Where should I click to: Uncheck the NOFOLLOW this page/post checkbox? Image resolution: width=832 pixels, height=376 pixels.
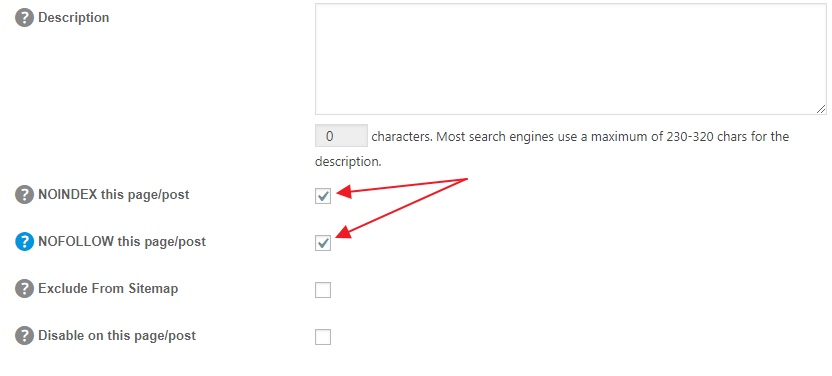tap(323, 243)
